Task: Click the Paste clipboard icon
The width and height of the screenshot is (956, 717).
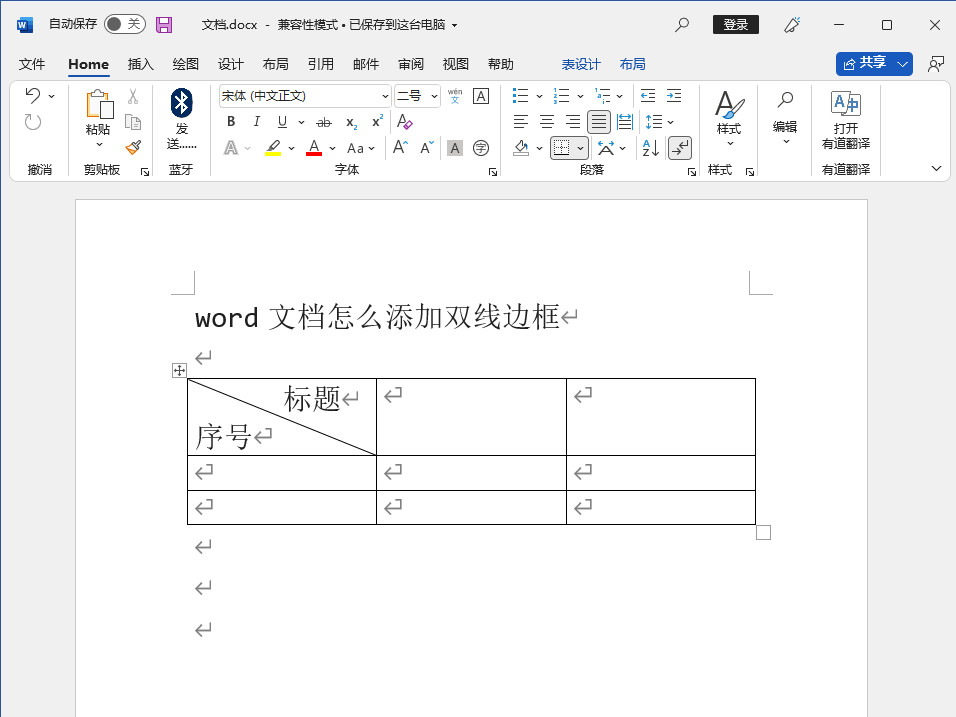Action: pyautogui.click(x=99, y=104)
